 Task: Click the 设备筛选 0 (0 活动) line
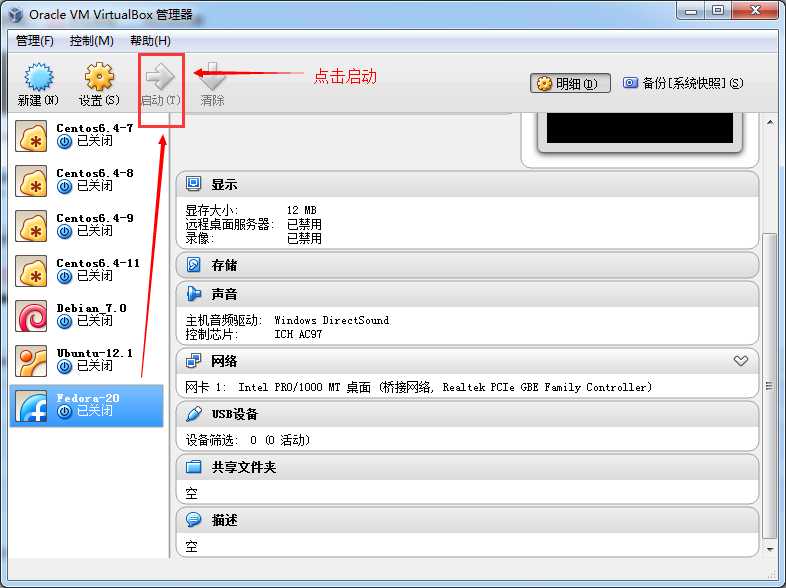click(248, 440)
